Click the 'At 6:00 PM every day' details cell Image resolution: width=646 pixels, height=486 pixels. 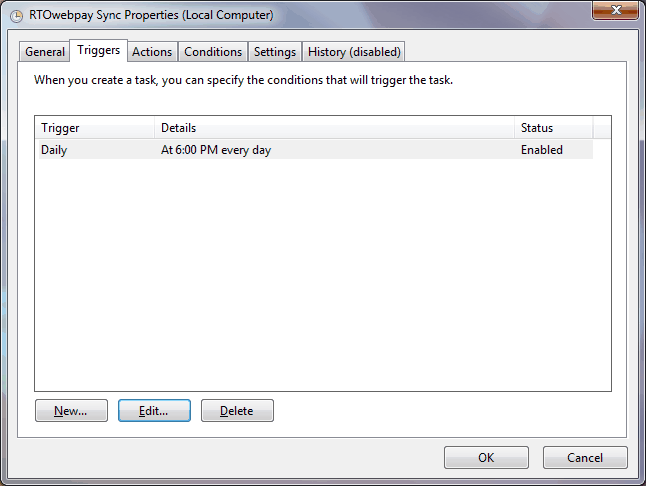(216, 150)
